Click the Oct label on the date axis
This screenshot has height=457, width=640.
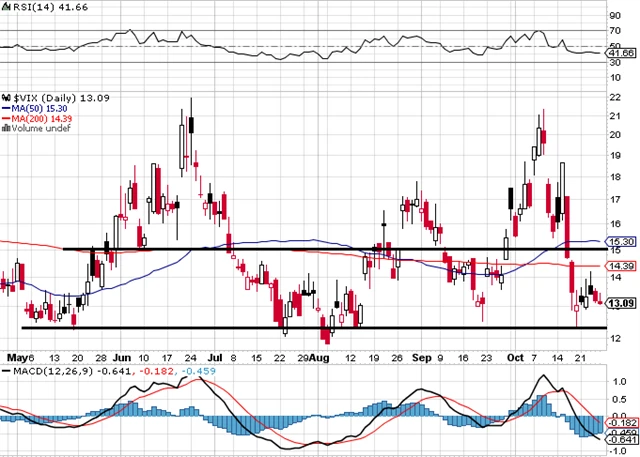point(514,355)
